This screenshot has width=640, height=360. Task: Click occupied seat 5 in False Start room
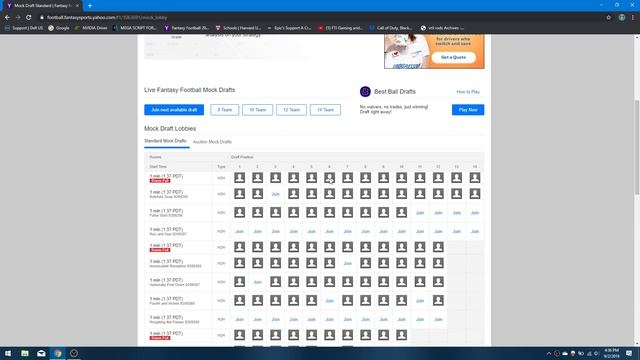(311, 212)
